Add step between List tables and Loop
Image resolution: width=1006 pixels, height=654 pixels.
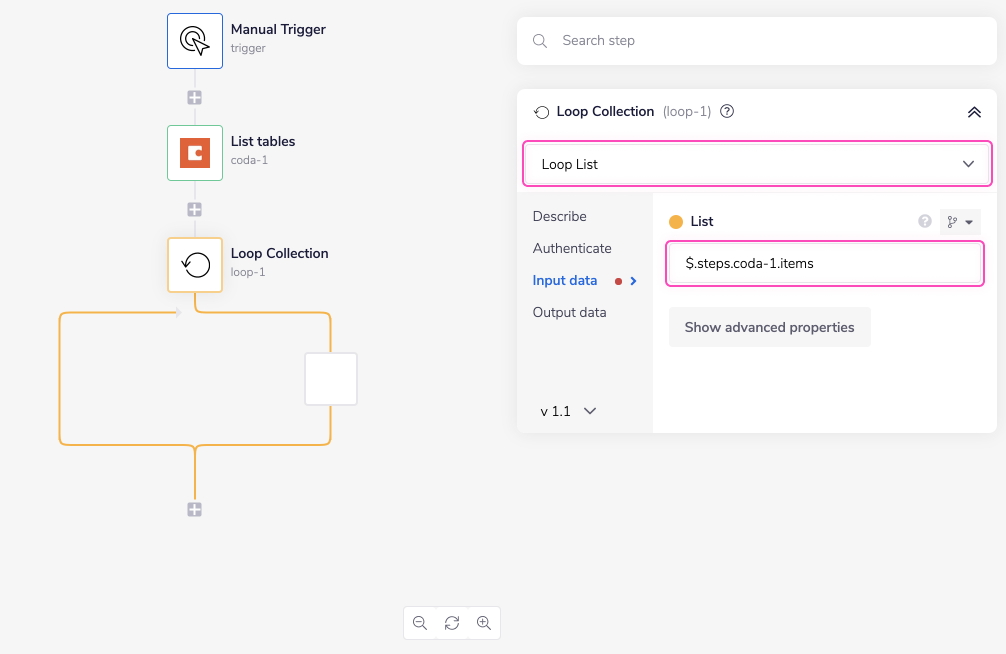[195, 210]
